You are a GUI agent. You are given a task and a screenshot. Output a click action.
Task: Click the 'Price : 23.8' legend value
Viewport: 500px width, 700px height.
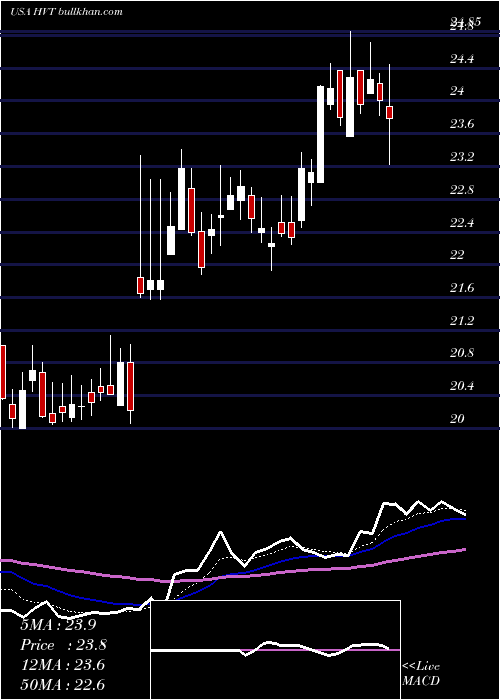64,645
